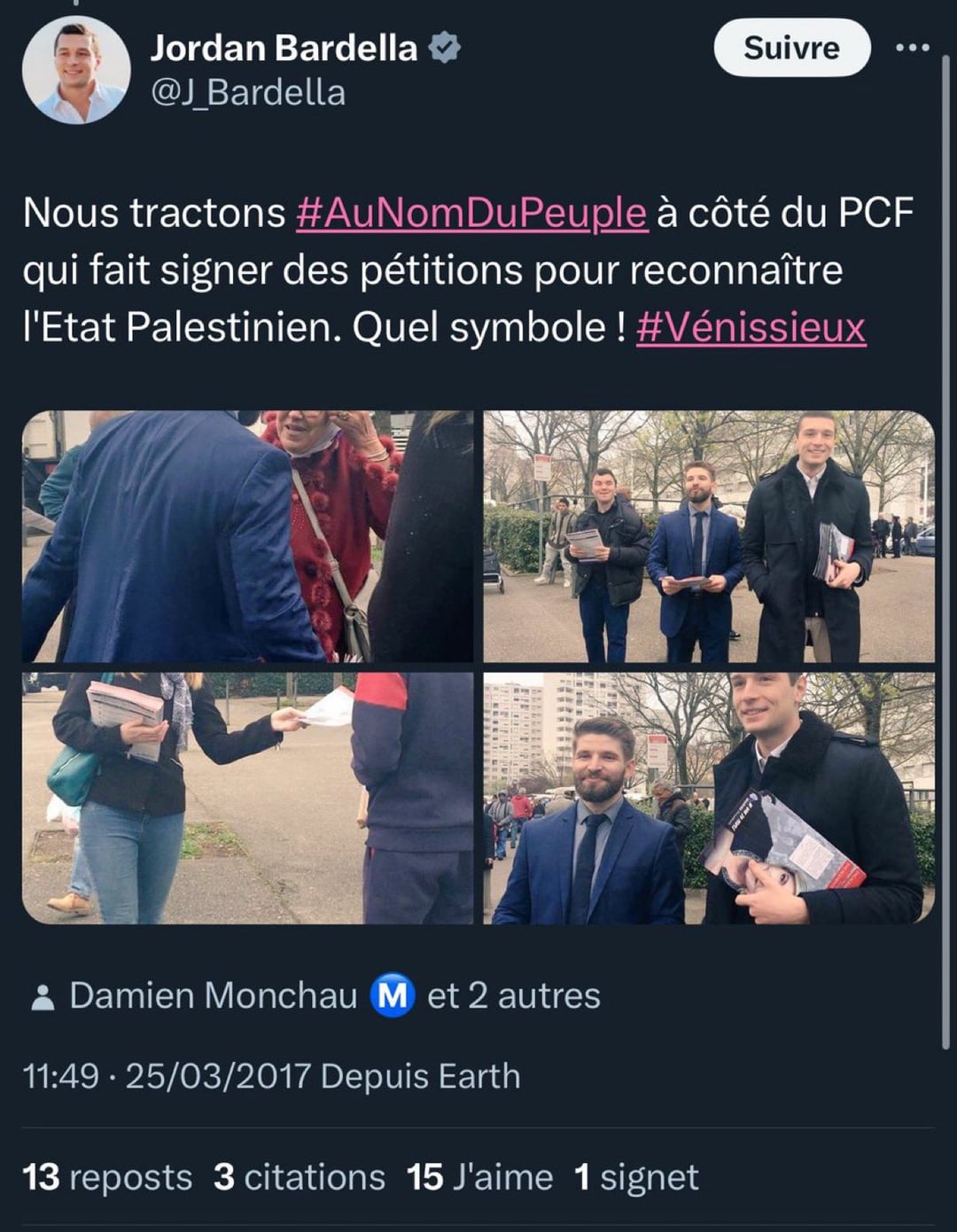Image resolution: width=957 pixels, height=1232 pixels.
Task: View the bottom-right photo of two men
Action: coord(709,798)
